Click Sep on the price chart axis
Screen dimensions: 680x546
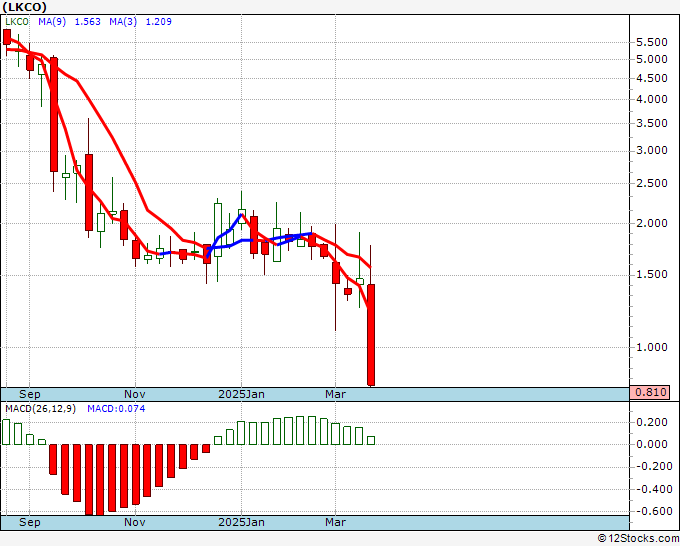point(29,394)
